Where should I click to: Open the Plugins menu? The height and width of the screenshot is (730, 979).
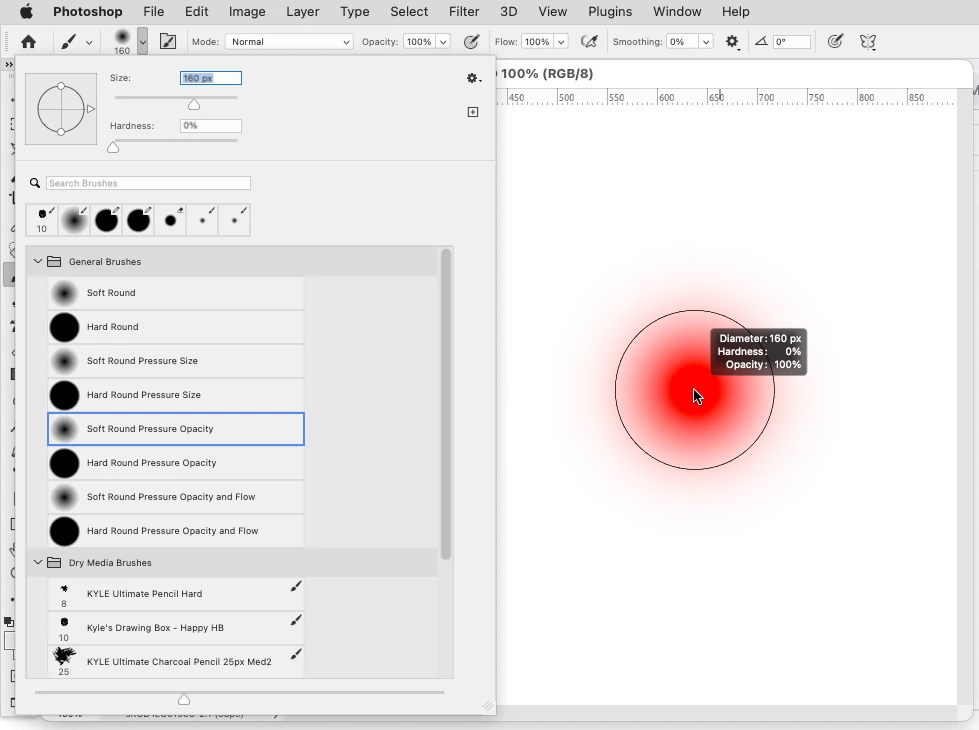click(610, 11)
